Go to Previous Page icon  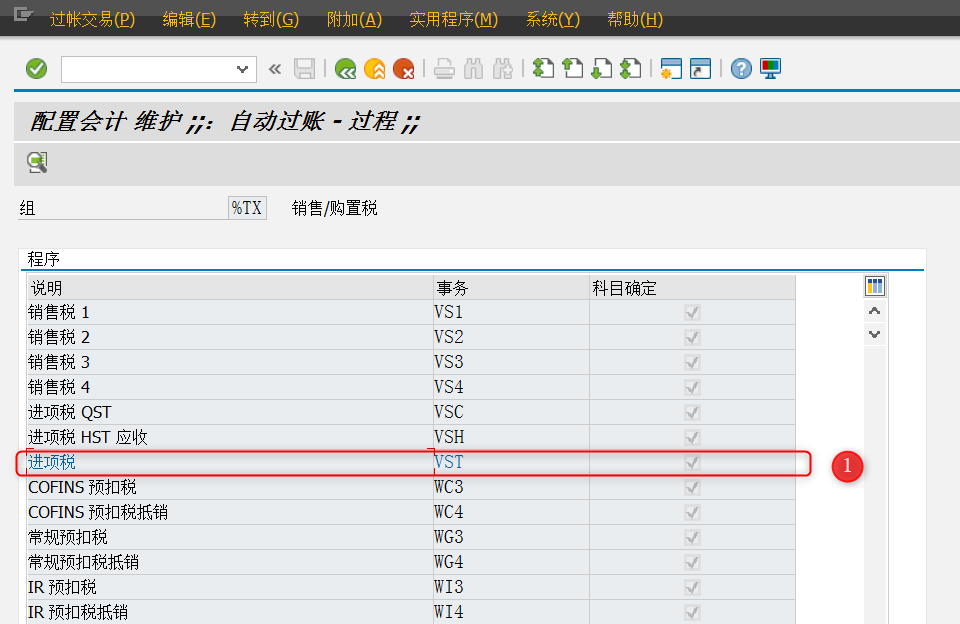(x=572, y=69)
